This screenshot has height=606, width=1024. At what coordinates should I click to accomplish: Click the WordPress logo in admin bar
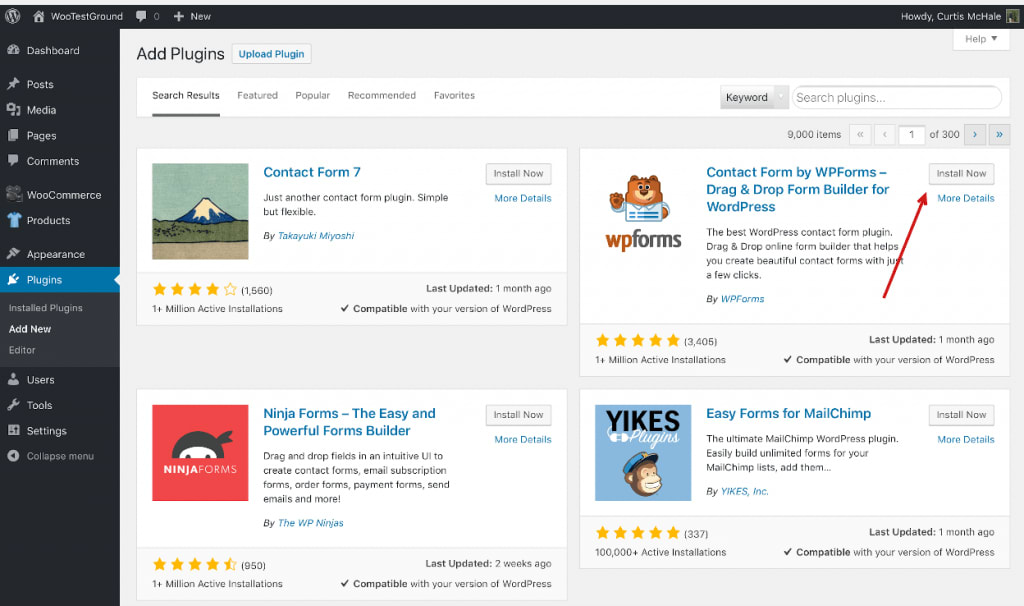[12, 16]
